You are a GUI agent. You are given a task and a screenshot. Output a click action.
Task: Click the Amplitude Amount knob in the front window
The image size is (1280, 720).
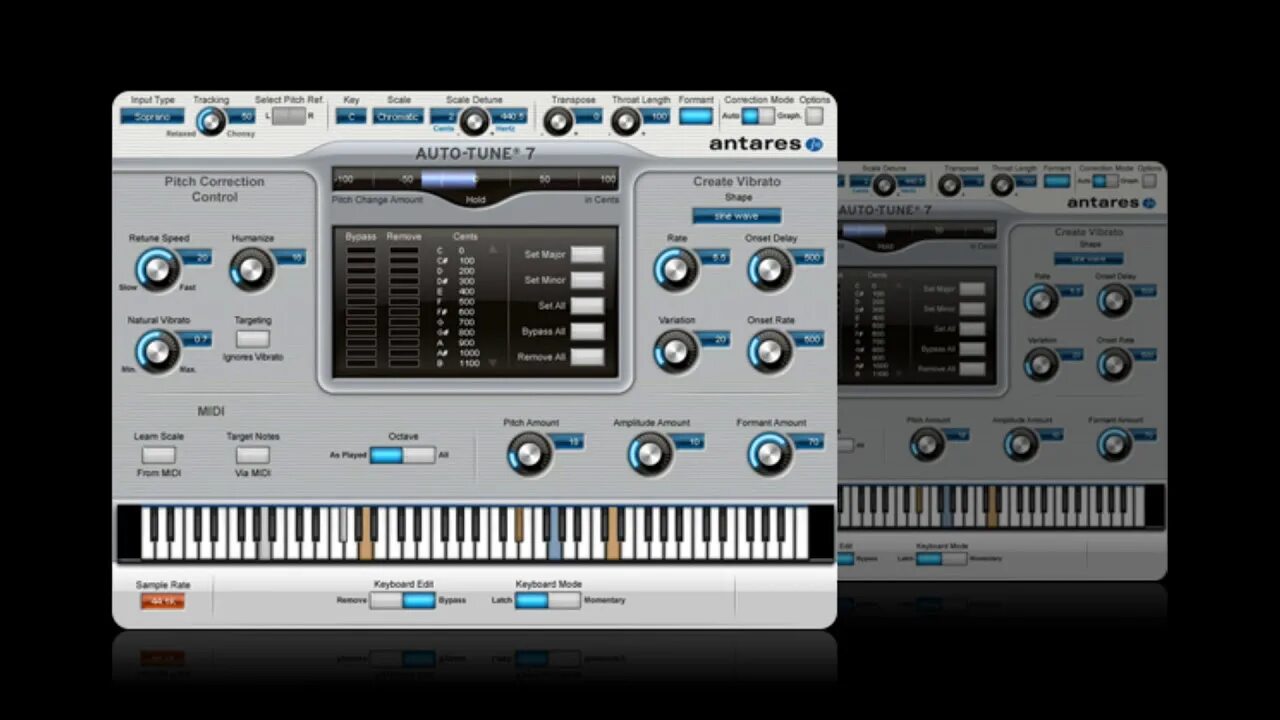649,454
